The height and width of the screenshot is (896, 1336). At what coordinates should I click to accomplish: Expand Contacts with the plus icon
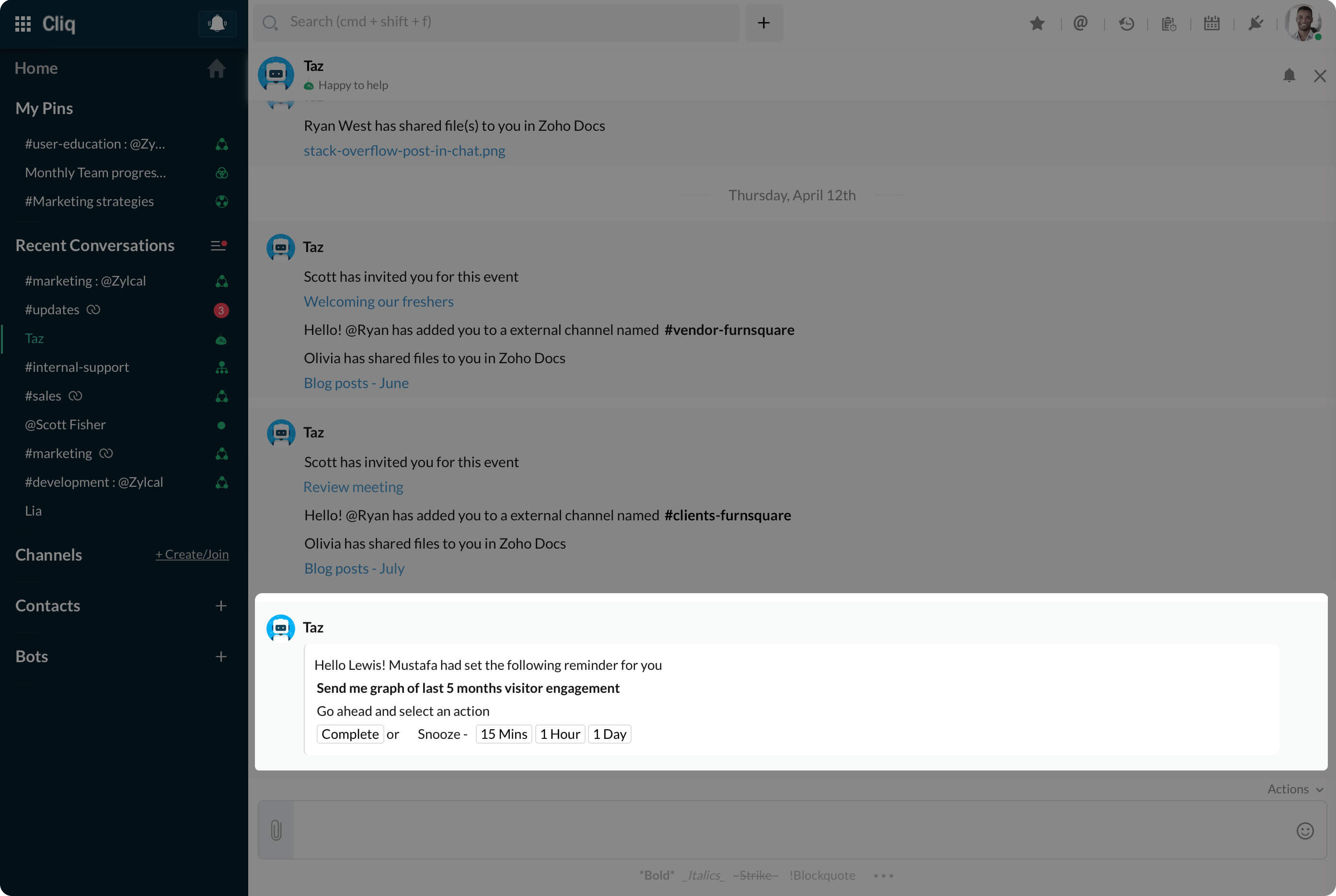[x=221, y=606]
